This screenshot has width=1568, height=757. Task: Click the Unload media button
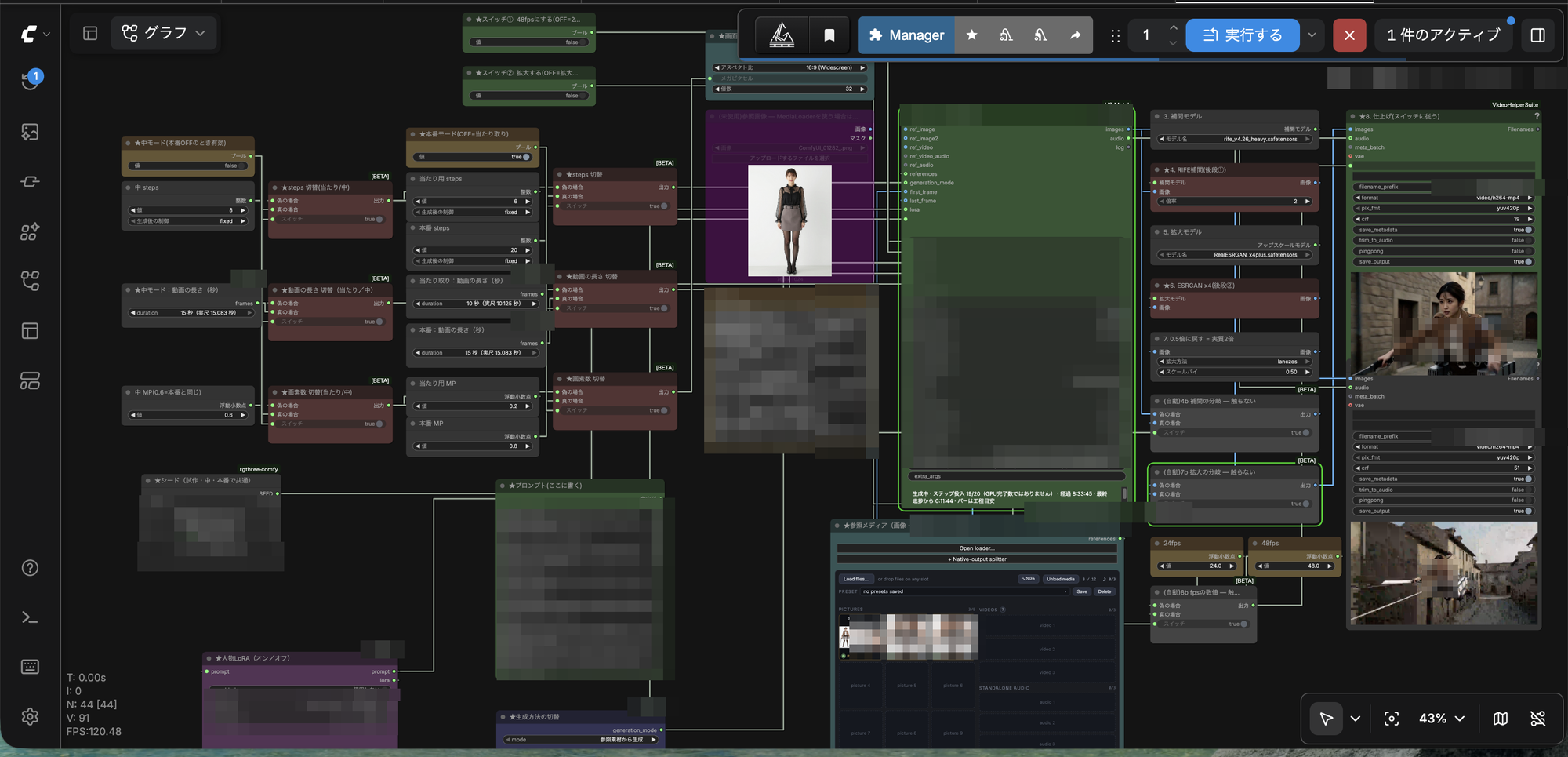point(1060,579)
